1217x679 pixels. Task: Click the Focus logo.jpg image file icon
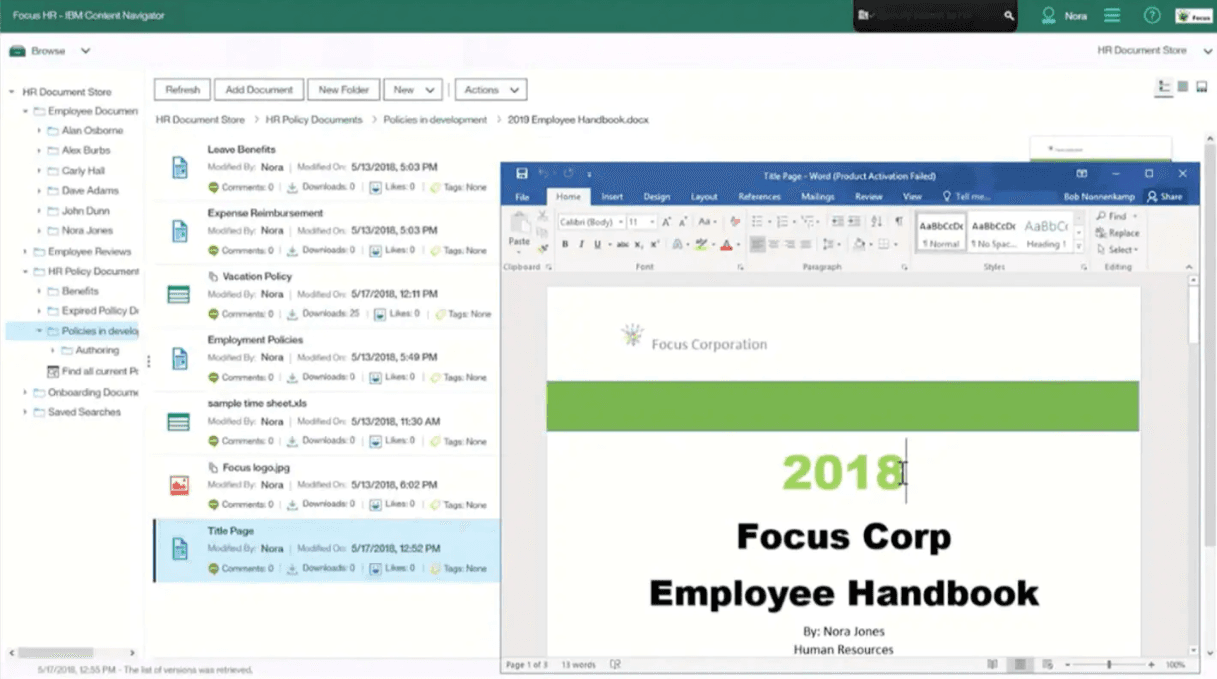click(179, 485)
